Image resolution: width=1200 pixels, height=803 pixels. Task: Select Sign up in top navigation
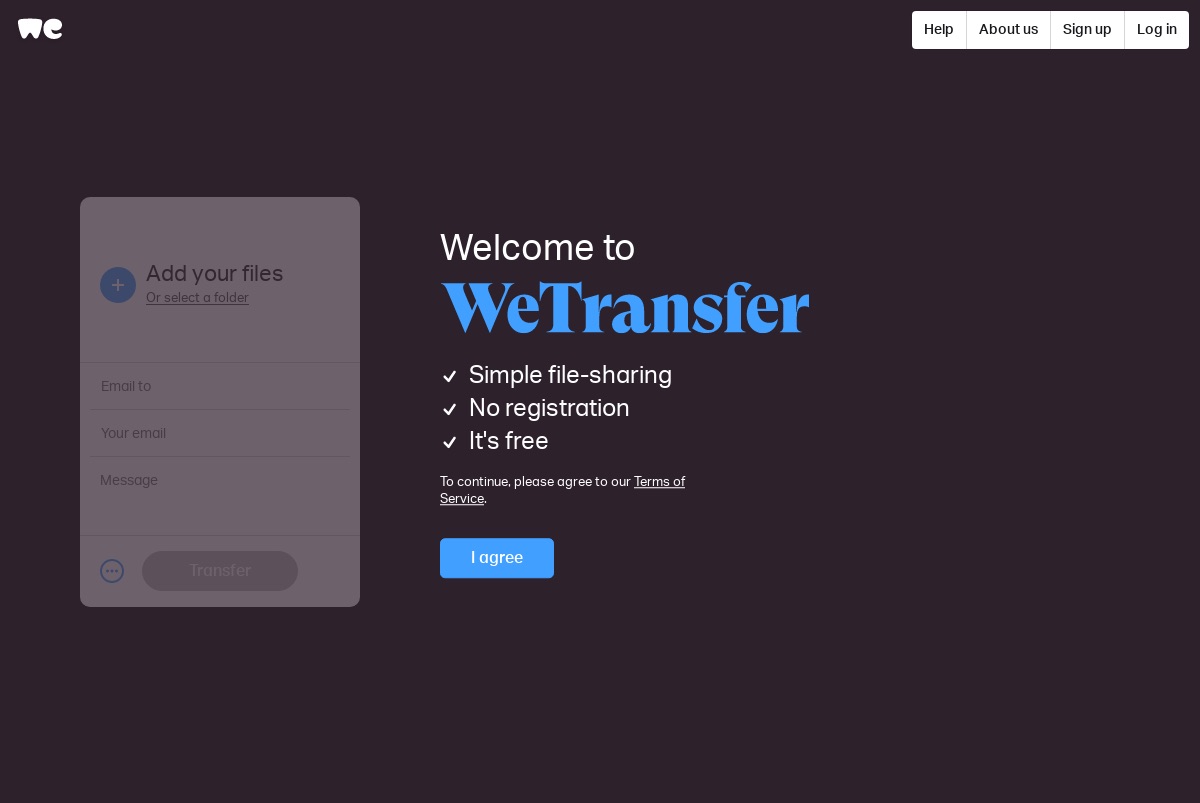tap(1087, 30)
